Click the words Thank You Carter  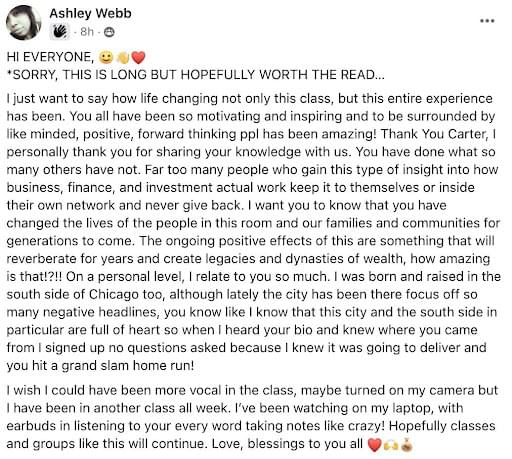click(435, 134)
